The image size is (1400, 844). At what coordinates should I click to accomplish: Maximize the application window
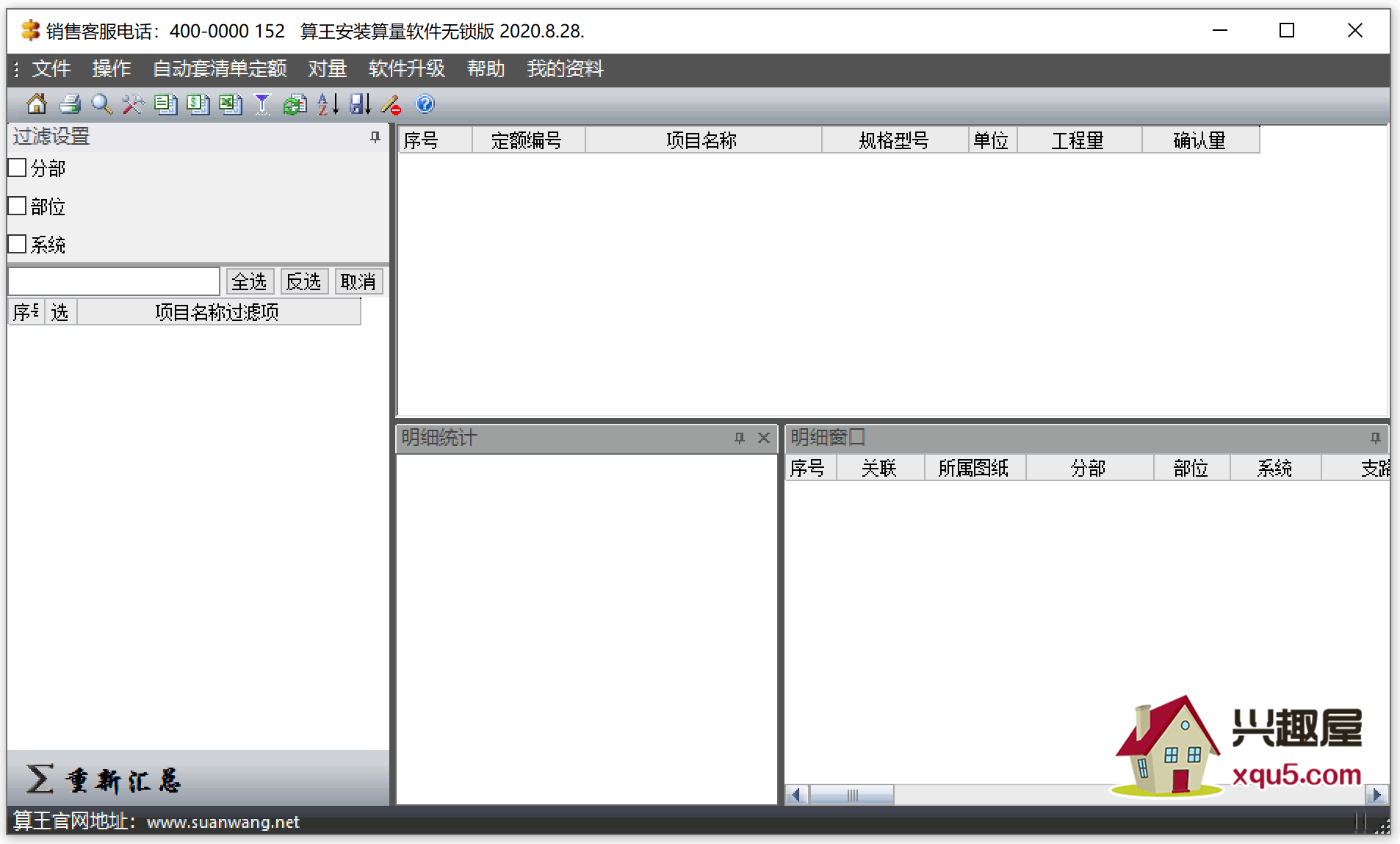point(1287,31)
